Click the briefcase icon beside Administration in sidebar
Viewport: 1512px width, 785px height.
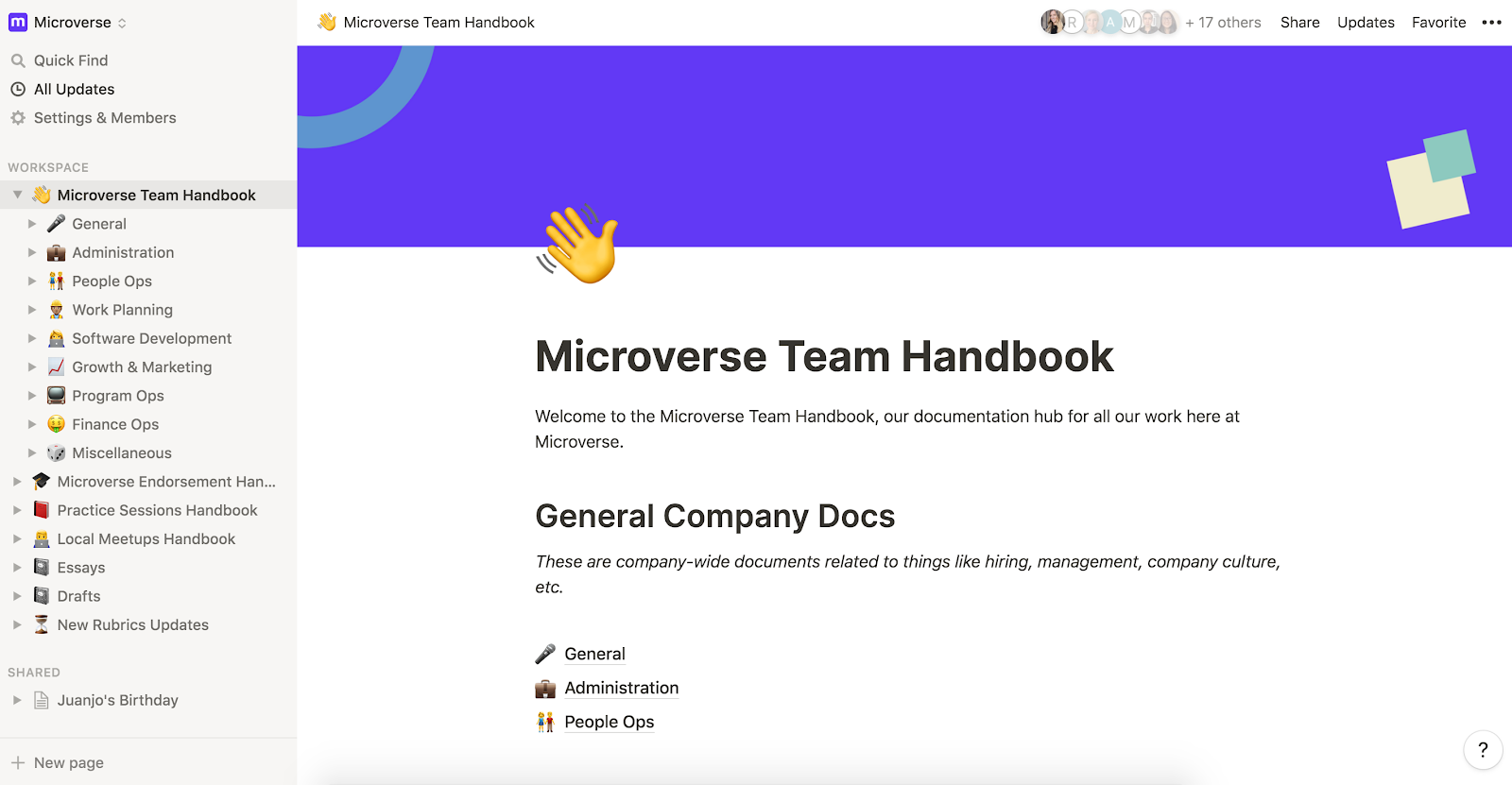point(57,252)
